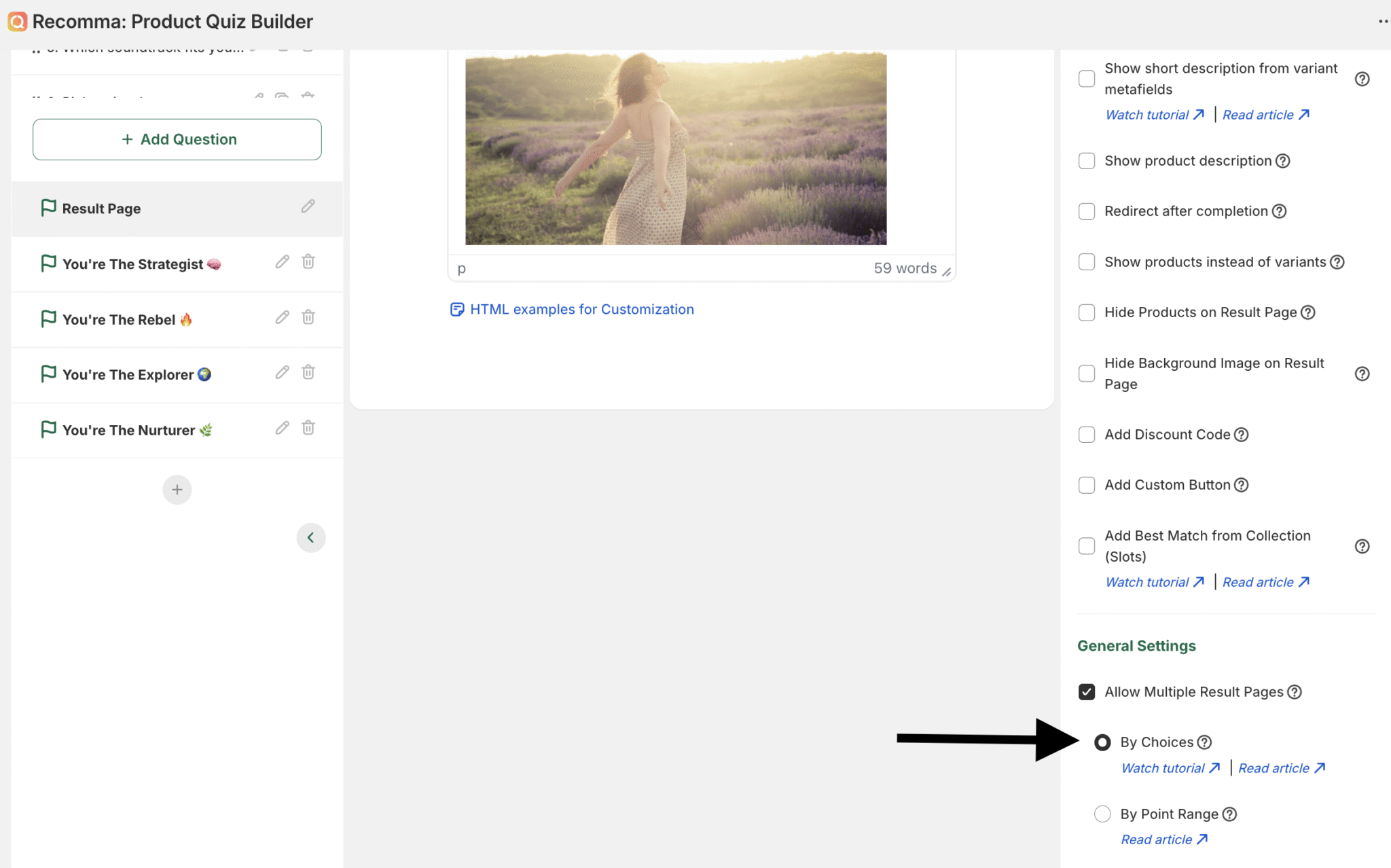Collapse the sidebar using the chevron
The height and width of the screenshot is (868, 1391).
pos(311,537)
